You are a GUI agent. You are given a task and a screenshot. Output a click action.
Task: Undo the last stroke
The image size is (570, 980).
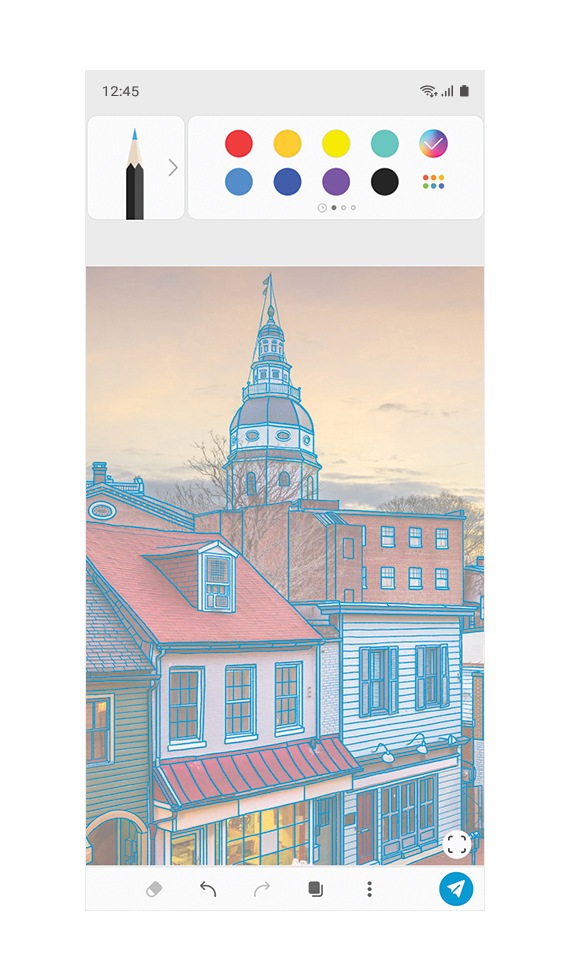tap(208, 889)
